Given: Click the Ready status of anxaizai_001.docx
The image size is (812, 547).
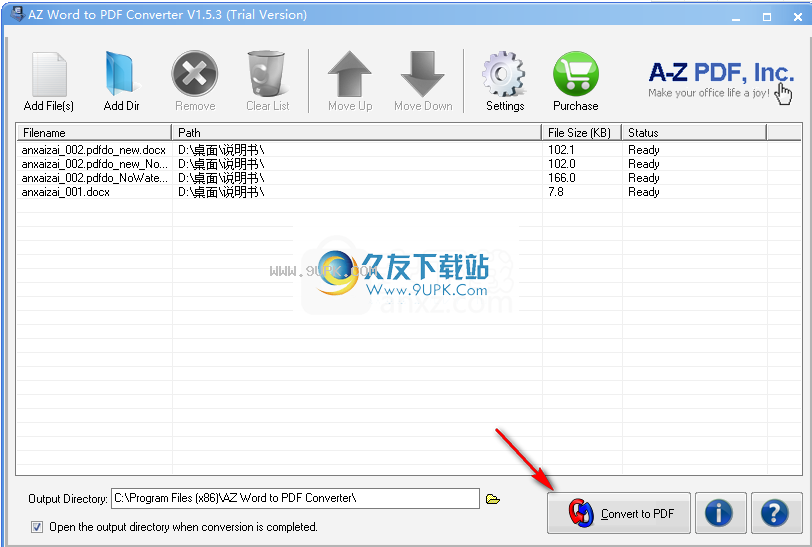Looking at the screenshot, I should click(x=644, y=192).
